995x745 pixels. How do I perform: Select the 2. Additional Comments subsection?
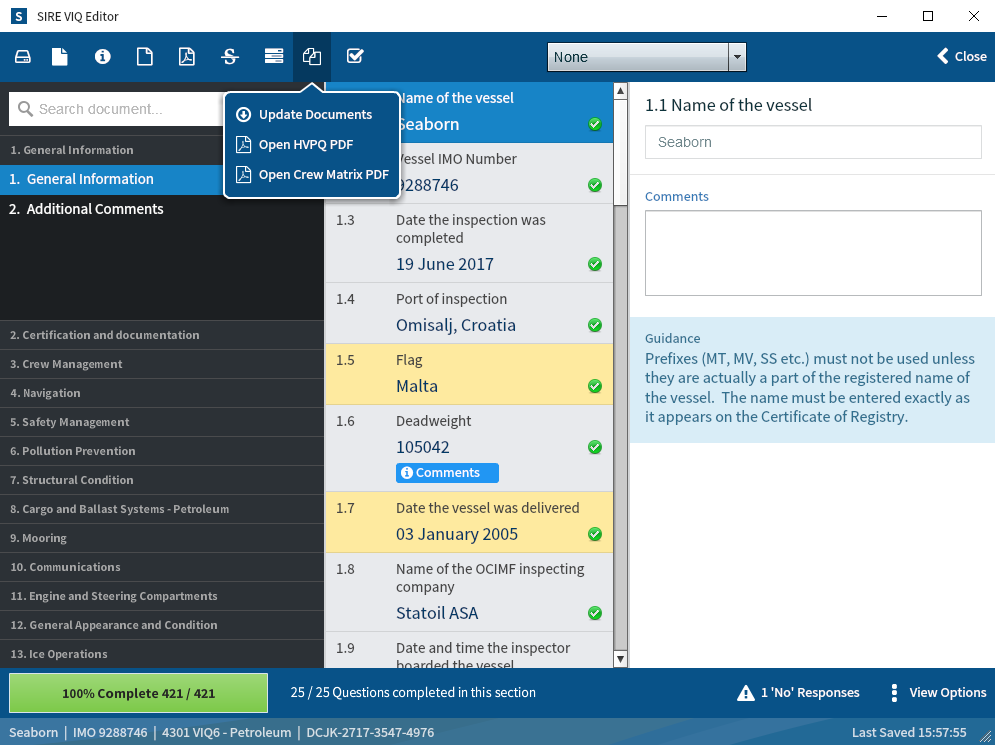(x=162, y=209)
